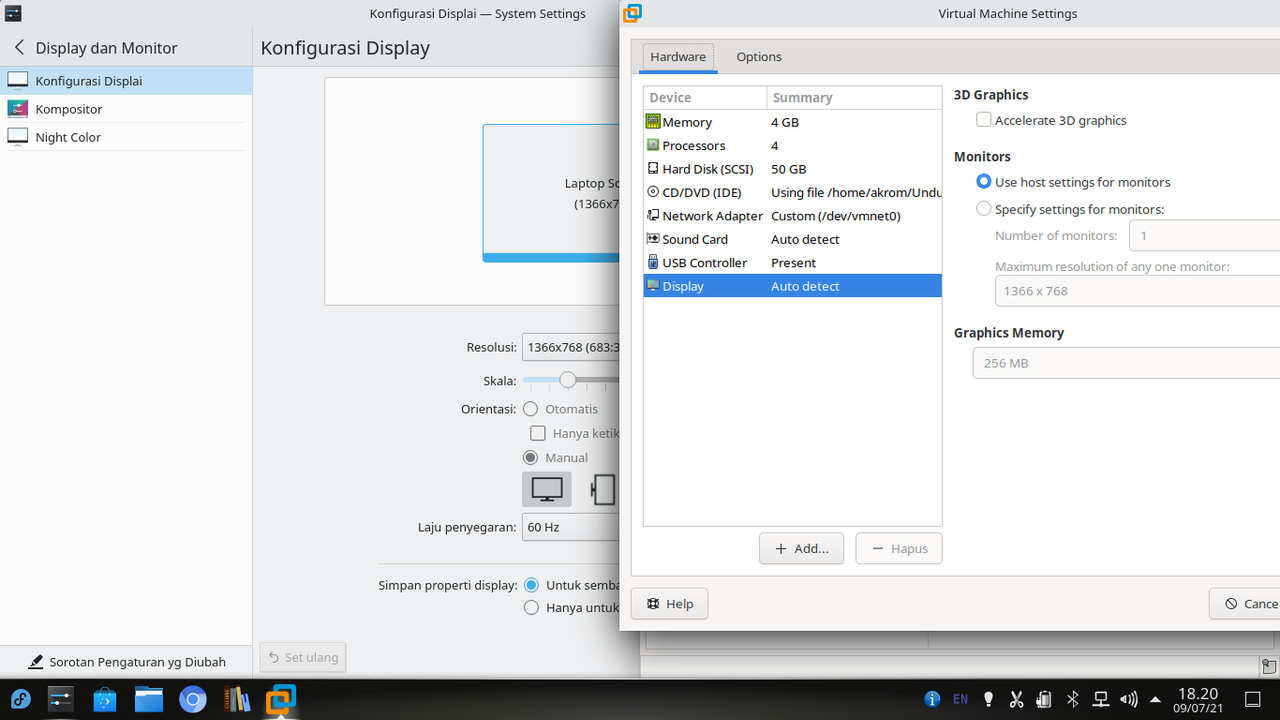Choose the Hanya untuk... save option
Viewport: 1280px width, 720px height.
coord(531,608)
